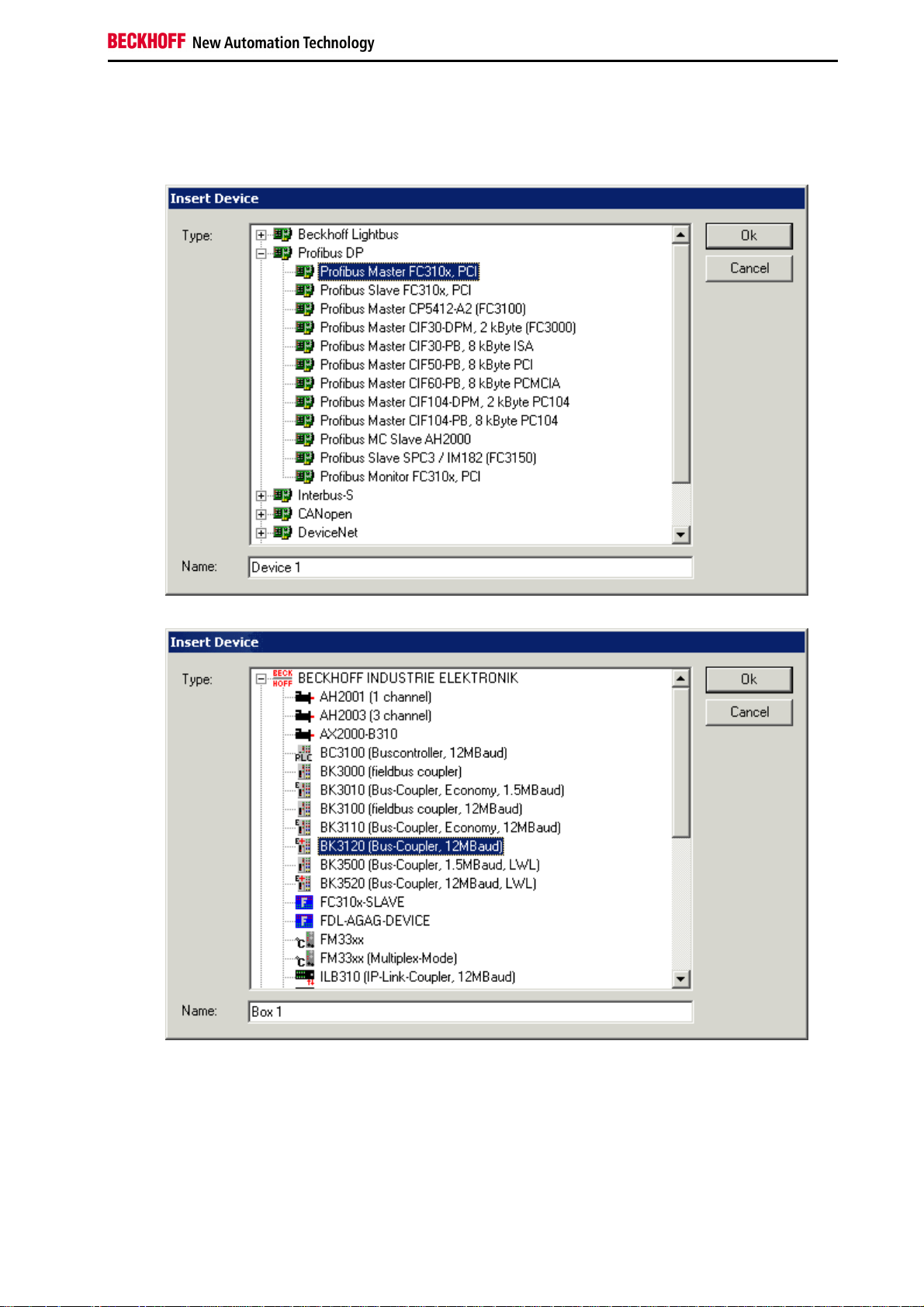
Task: Click the Profibus MC Slave AH2000 icon
Action: 305,439
